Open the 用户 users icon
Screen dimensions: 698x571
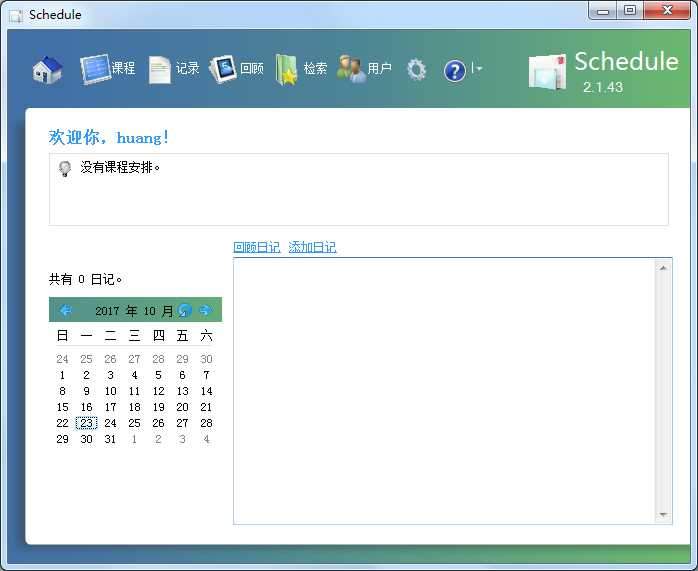(351, 69)
